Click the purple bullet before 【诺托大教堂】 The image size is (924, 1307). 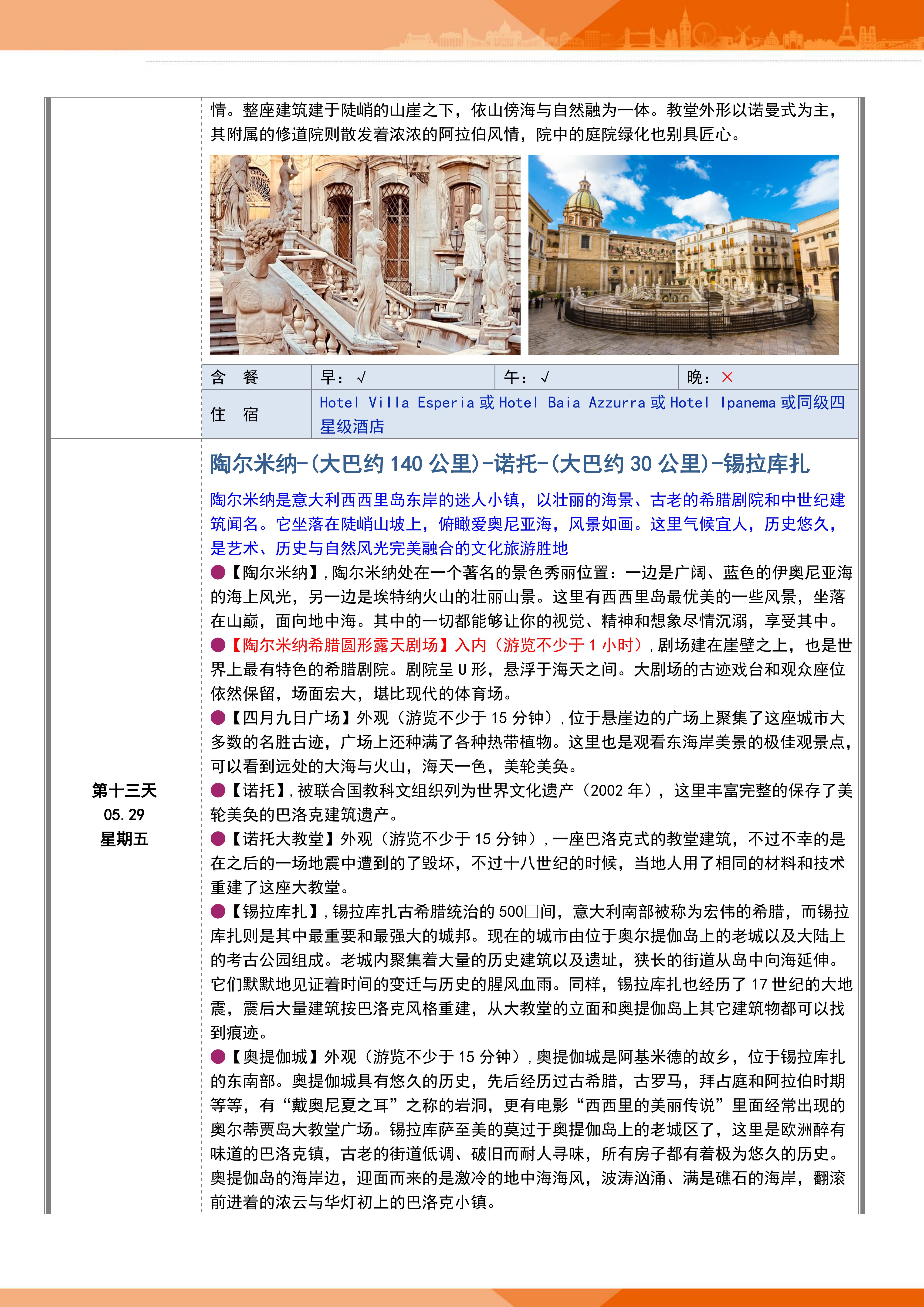tap(218, 839)
